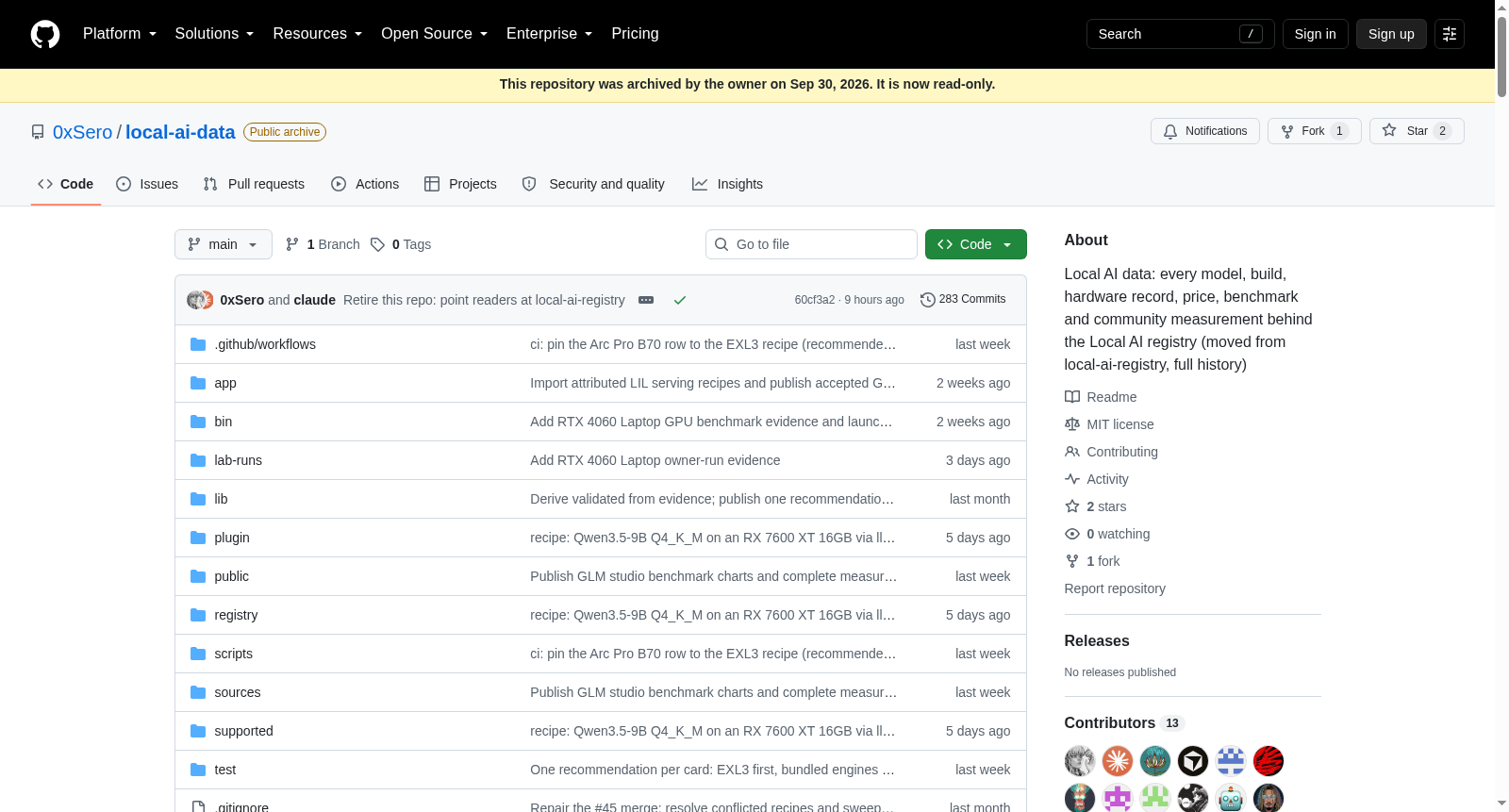Open the Pull requests tab
Screen dimensions: 1509x812
[254, 184]
